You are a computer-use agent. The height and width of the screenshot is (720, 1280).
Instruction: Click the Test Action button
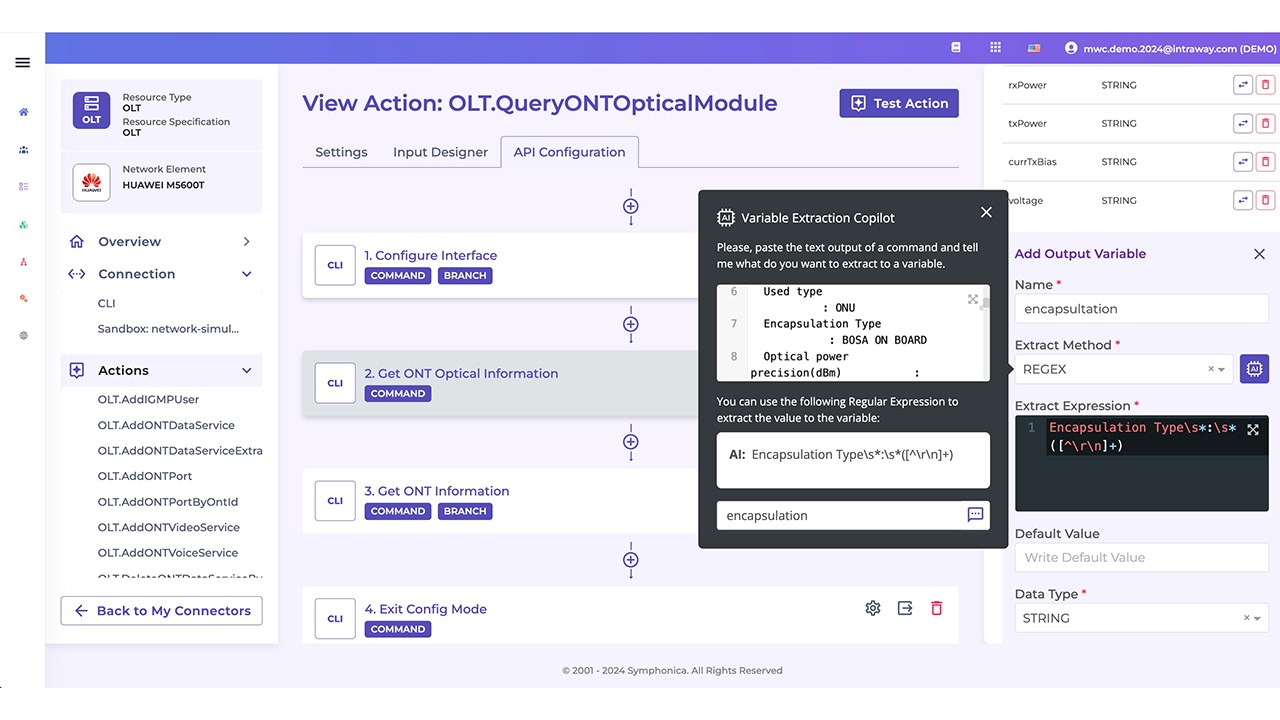pyautogui.click(x=899, y=103)
